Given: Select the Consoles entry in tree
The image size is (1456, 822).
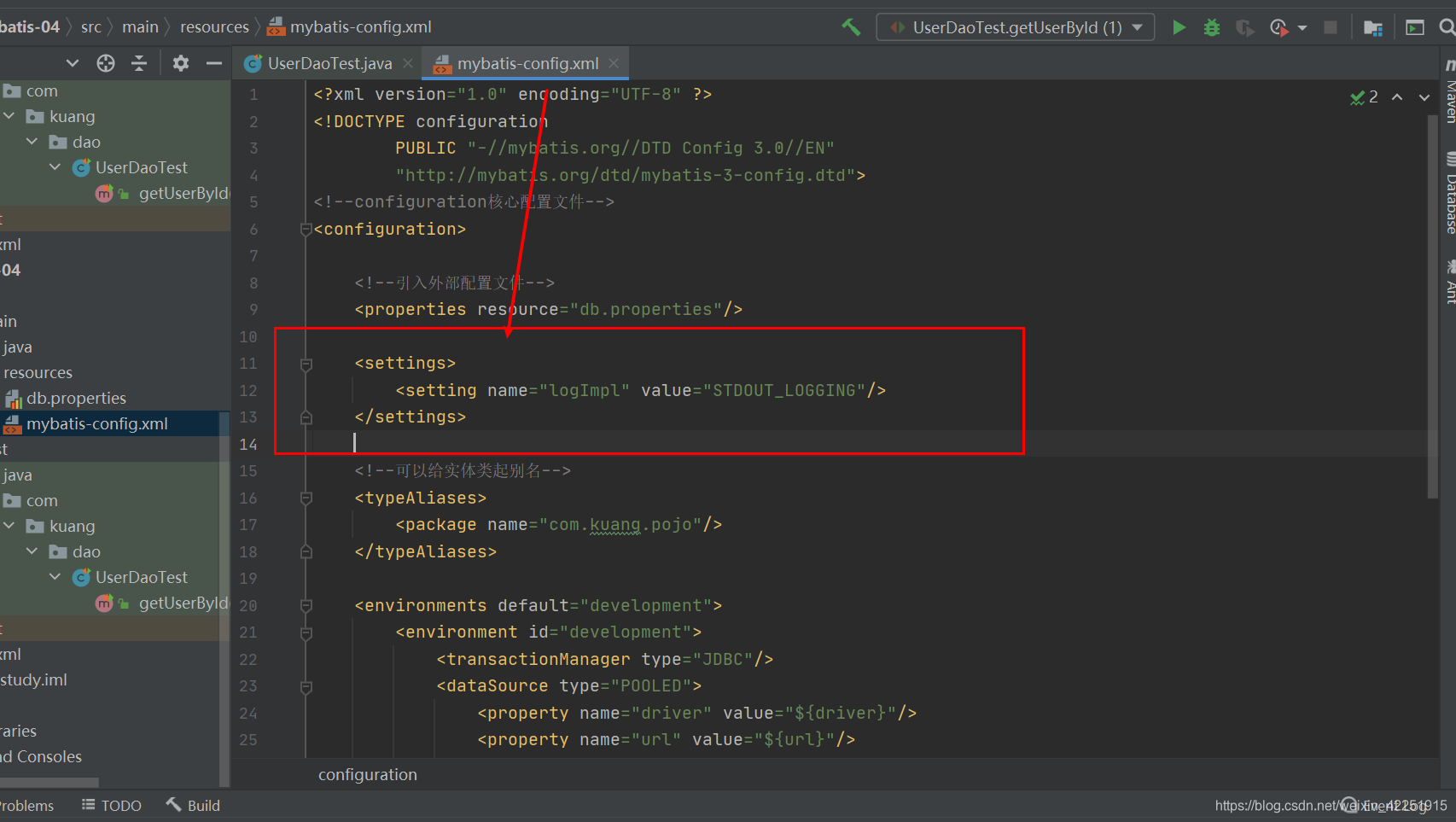Looking at the screenshot, I should pyautogui.click(x=41, y=756).
